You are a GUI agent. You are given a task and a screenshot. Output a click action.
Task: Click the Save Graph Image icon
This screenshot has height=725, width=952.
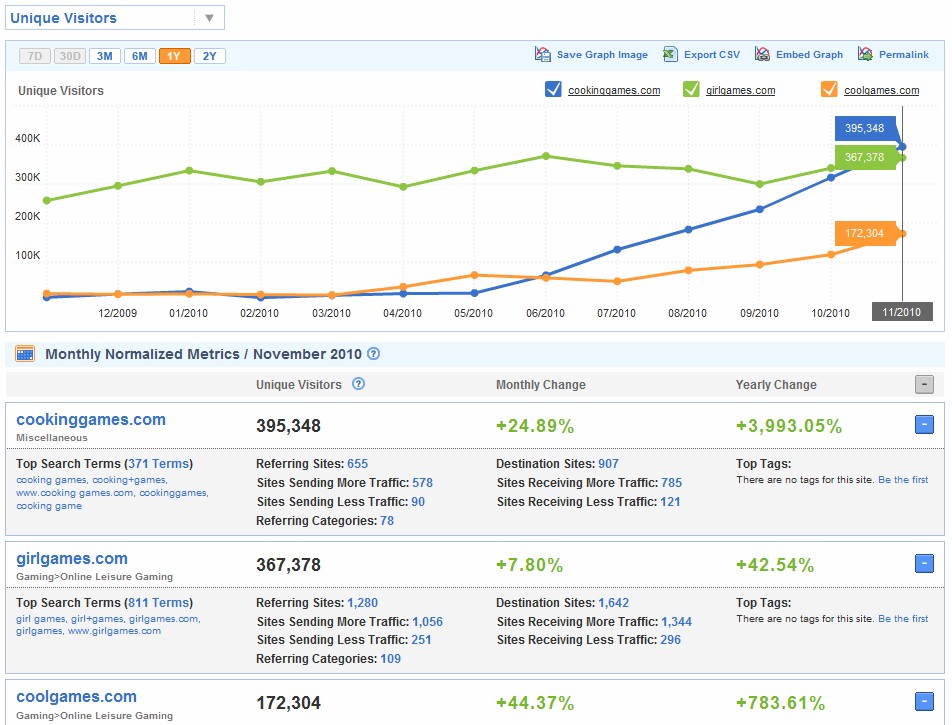(x=542, y=54)
